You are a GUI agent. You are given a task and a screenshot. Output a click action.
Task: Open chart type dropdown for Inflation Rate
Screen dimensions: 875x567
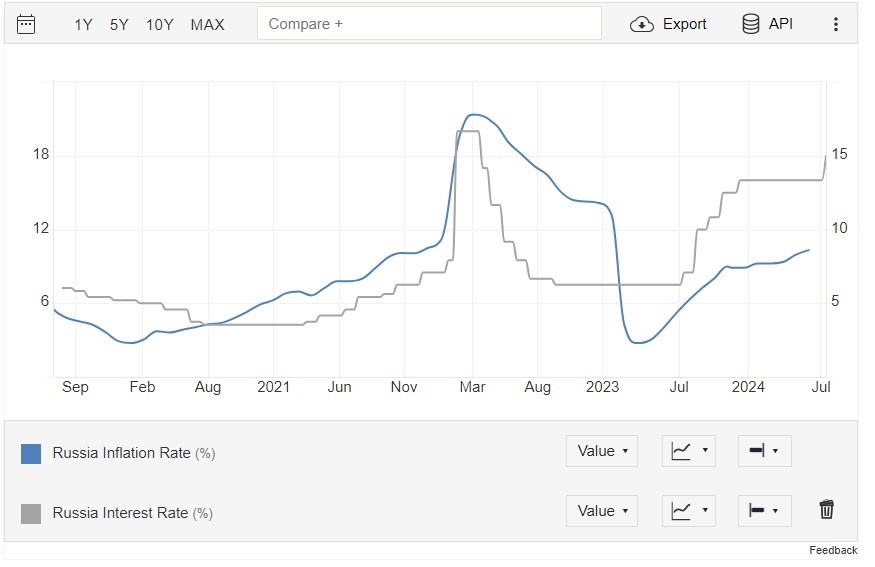click(689, 451)
